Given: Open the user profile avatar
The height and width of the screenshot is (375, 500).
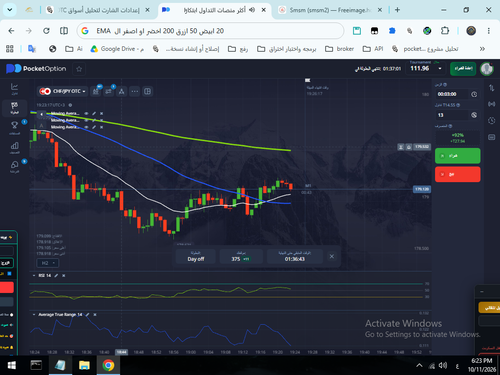Looking at the screenshot, I should (x=487, y=69).
